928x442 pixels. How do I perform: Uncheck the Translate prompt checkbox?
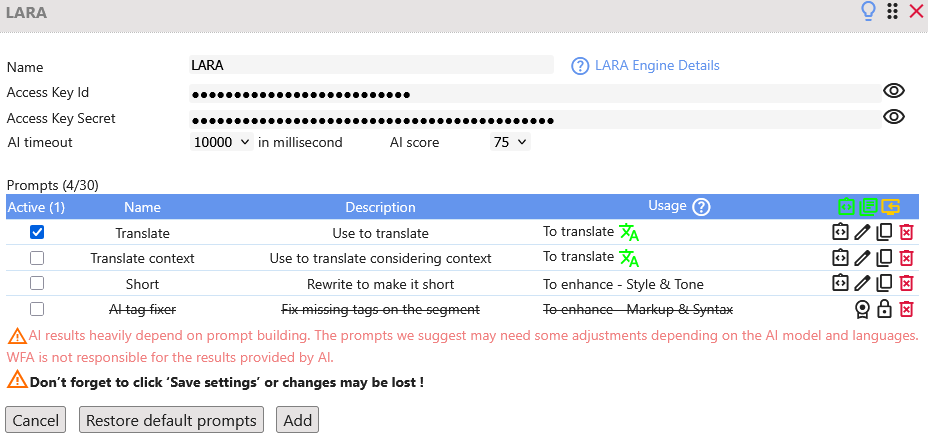point(37,233)
